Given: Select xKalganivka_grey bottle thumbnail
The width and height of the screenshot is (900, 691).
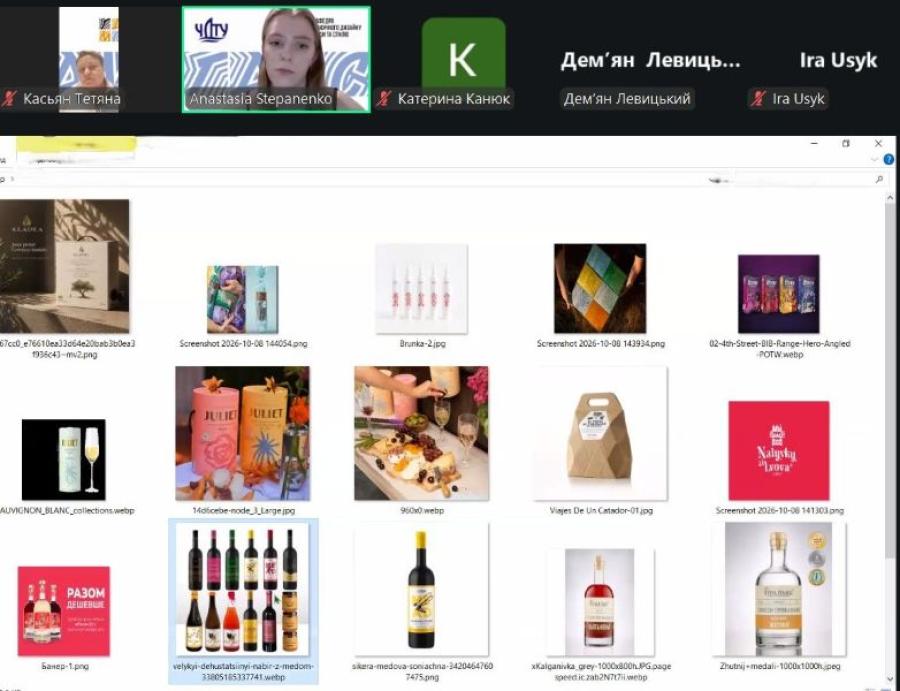Looking at the screenshot, I should click(x=600, y=602).
